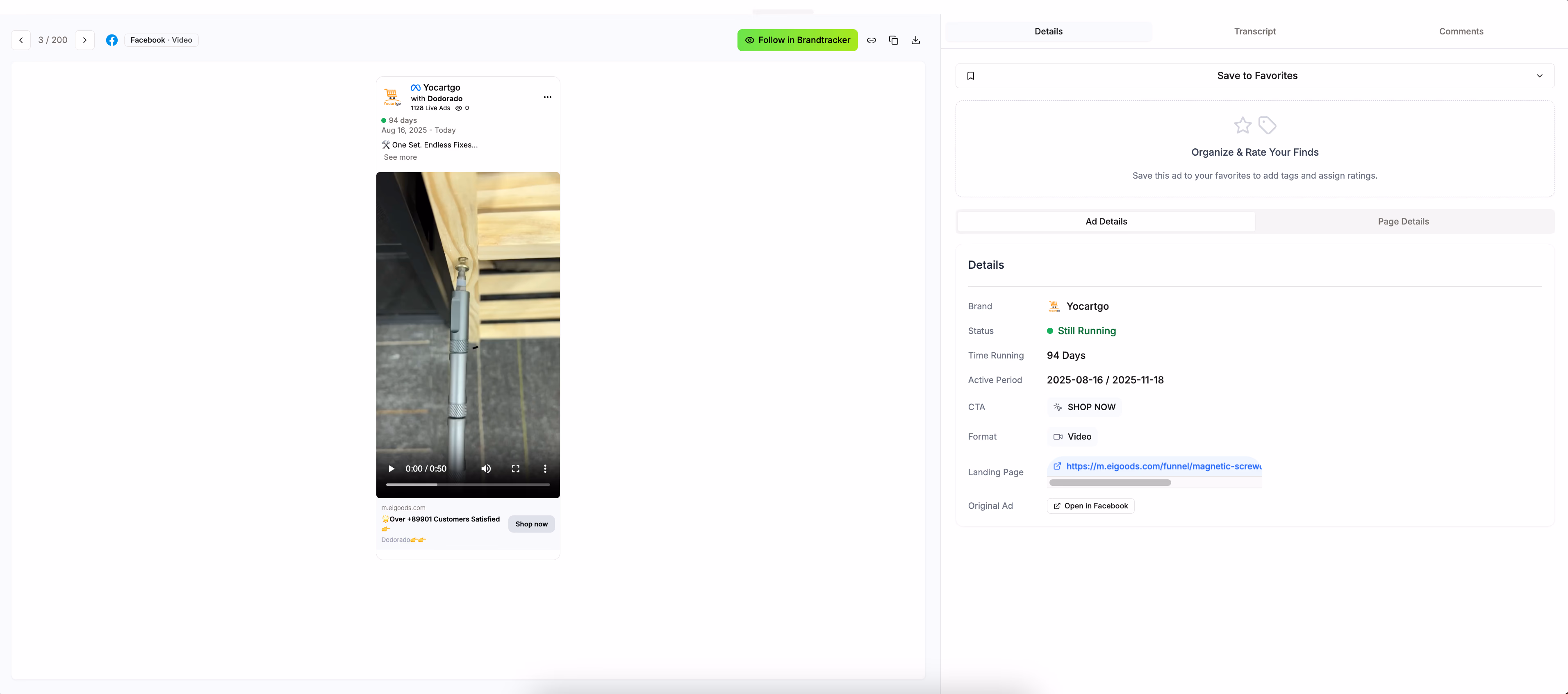Click the duplicate/copy ad icon
1568x694 pixels.
[x=894, y=40]
